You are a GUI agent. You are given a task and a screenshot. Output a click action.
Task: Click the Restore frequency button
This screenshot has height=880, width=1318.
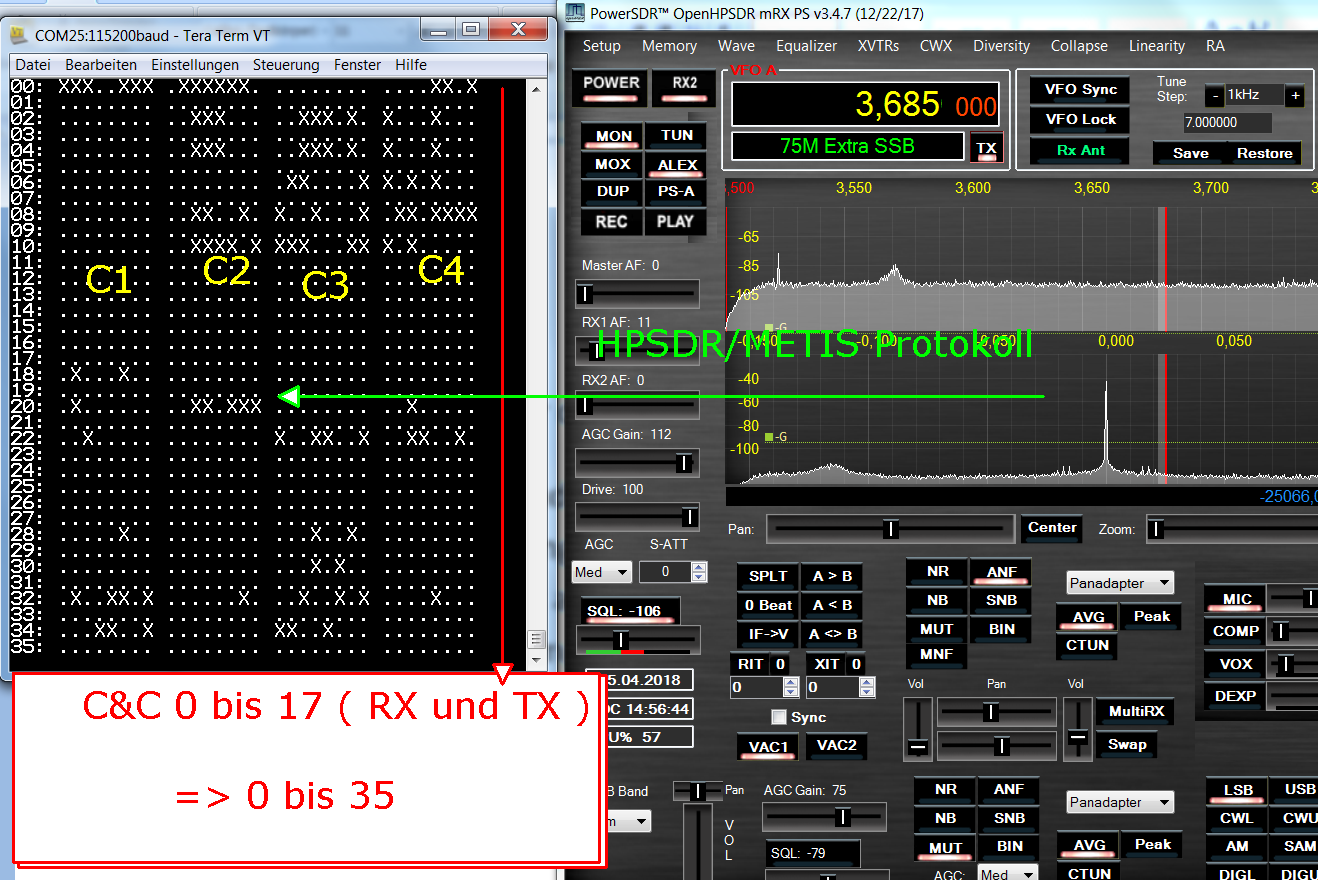pyautogui.click(x=1264, y=153)
